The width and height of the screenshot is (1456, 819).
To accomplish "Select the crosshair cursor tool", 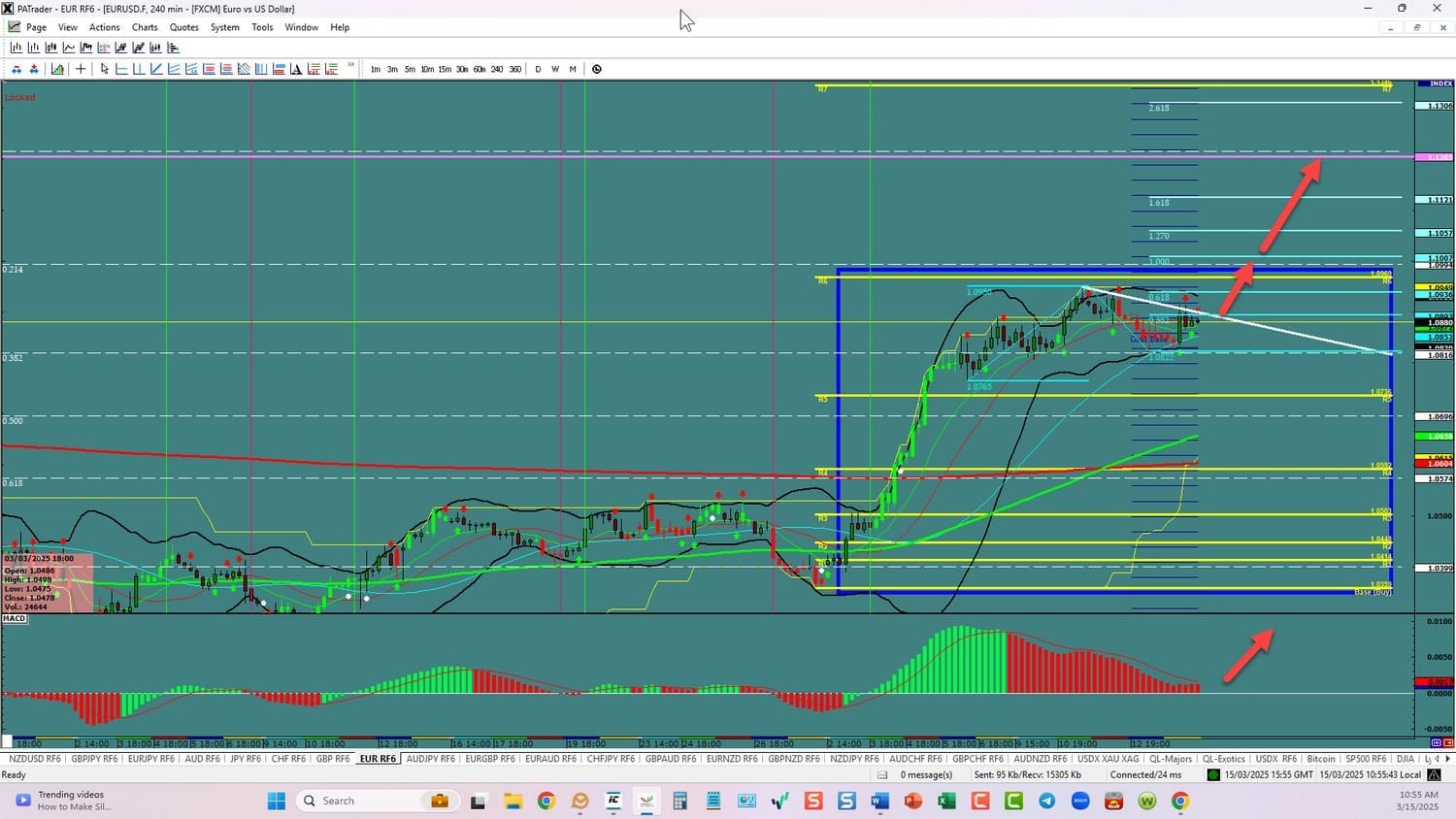I will coord(81,69).
